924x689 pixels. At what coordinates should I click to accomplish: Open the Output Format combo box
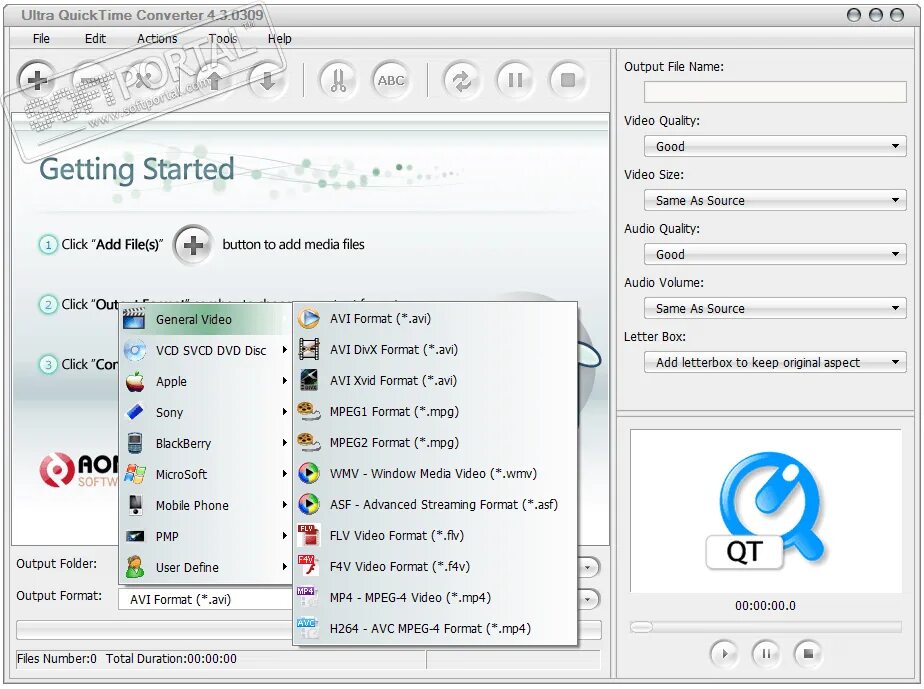[358, 599]
